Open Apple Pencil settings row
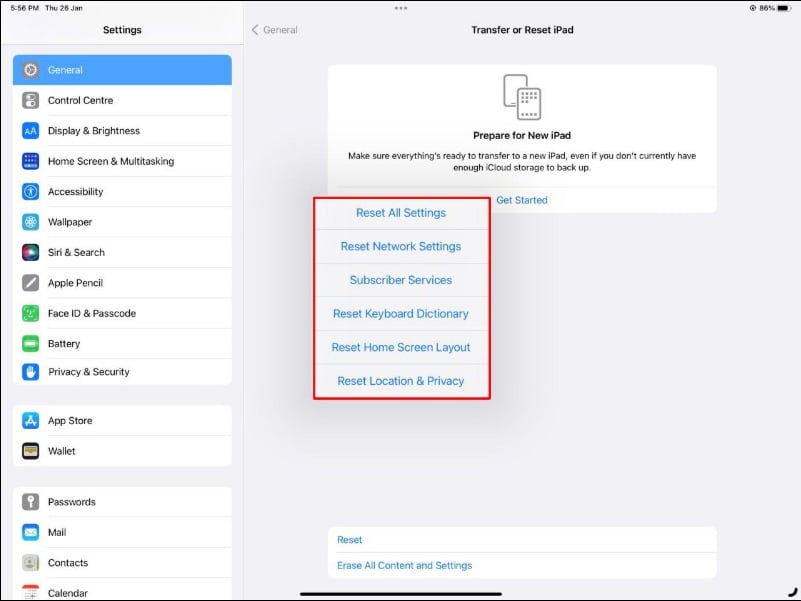This screenshot has width=801, height=601. (x=122, y=283)
